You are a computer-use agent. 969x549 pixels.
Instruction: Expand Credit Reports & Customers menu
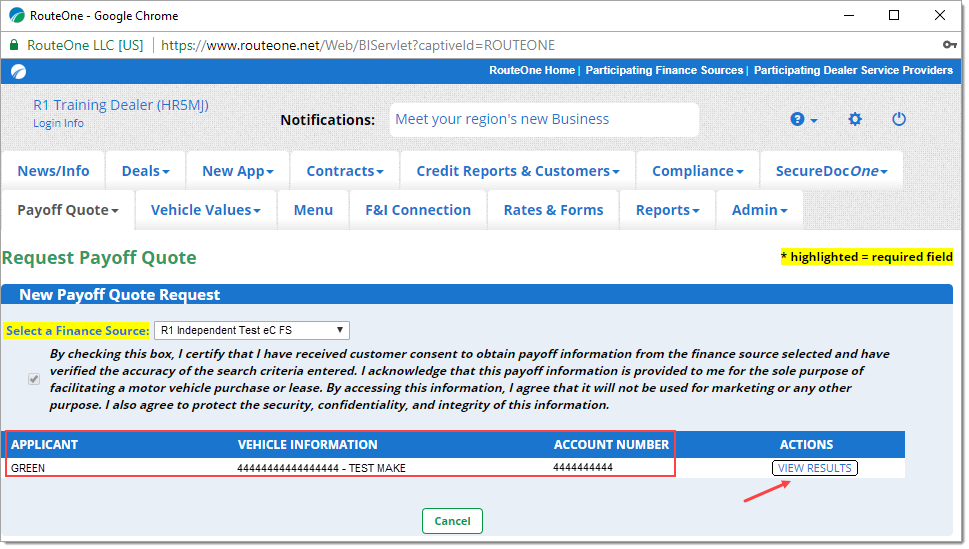[518, 171]
